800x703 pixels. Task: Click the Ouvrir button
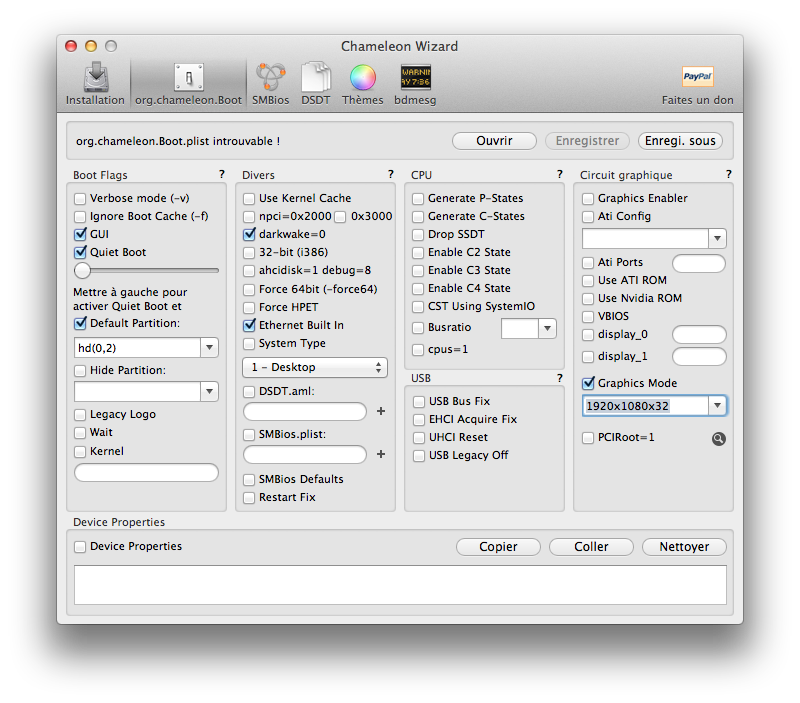point(494,141)
